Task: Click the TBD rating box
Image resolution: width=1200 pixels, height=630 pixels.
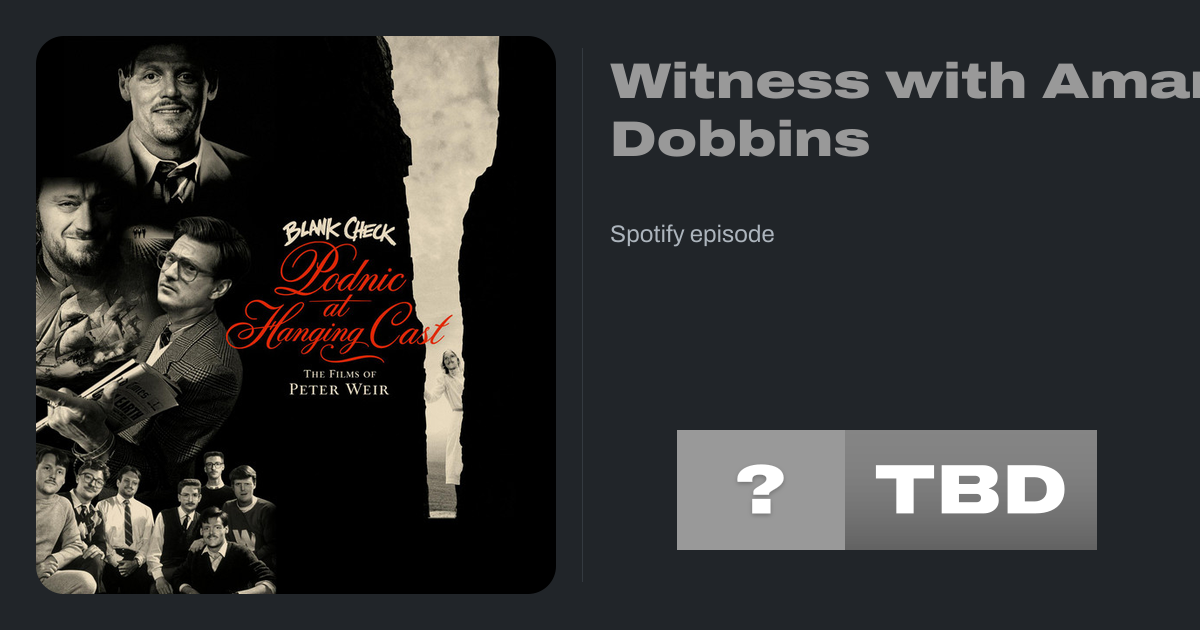Action: click(x=971, y=490)
